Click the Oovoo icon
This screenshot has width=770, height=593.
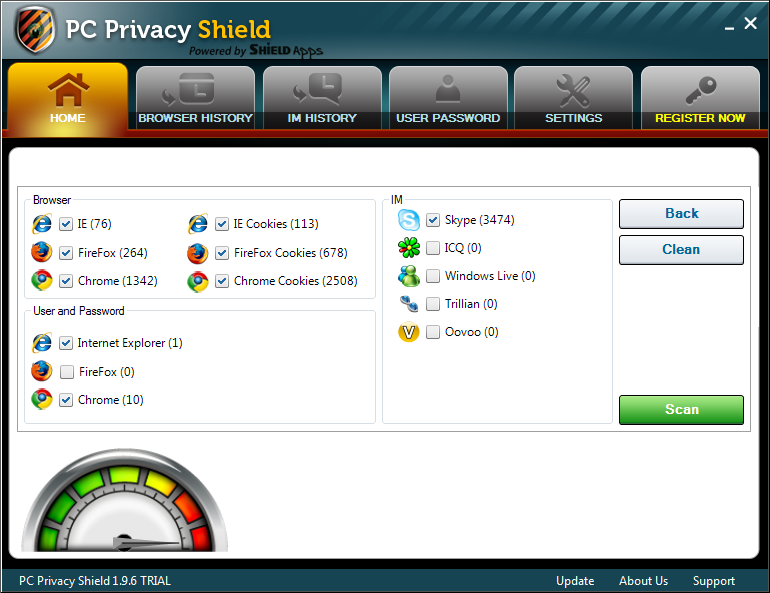click(x=409, y=332)
